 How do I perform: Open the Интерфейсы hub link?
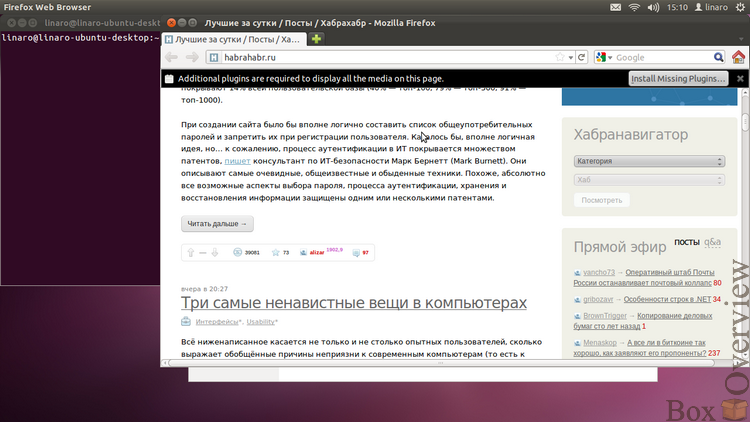tap(217, 322)
